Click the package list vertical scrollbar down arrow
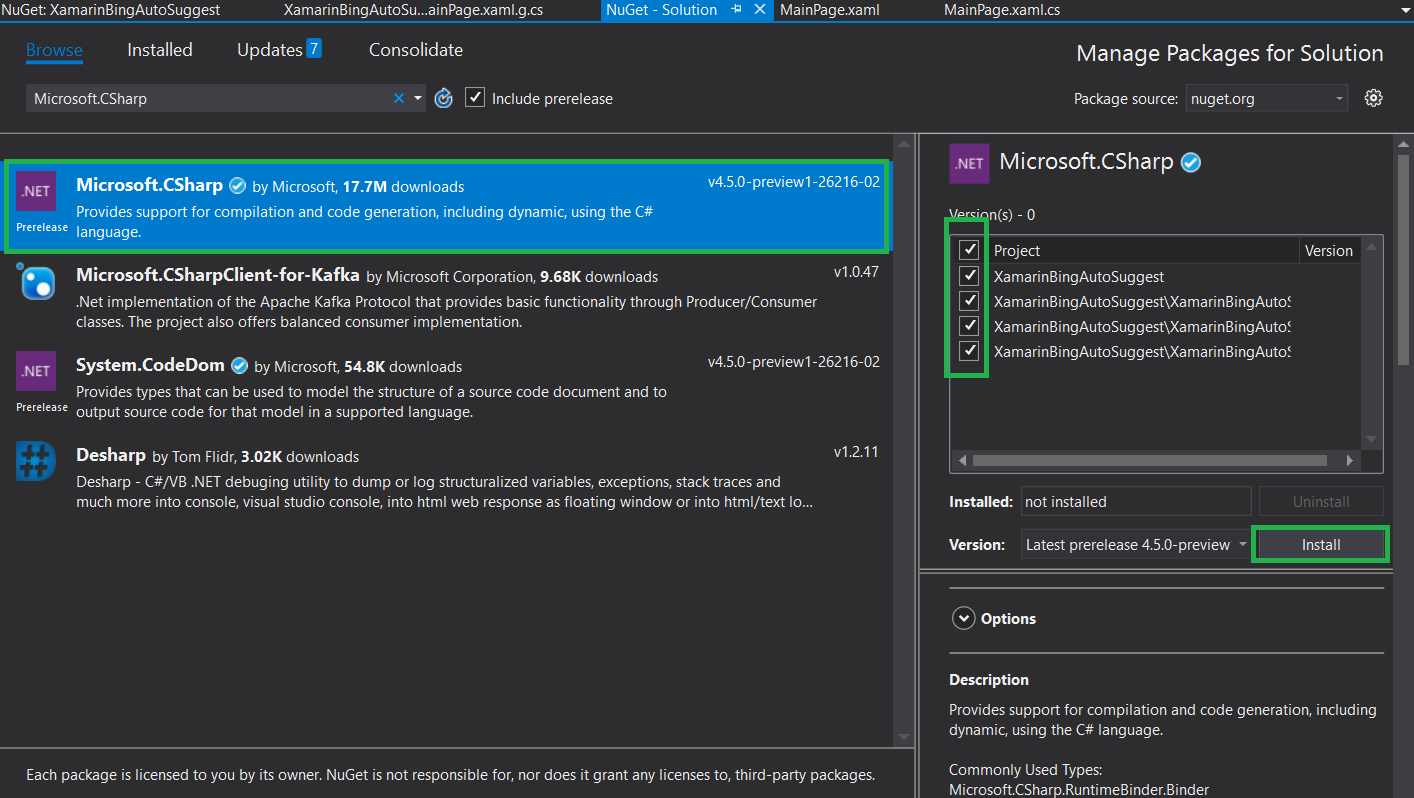This screenshot has width=1414, height=798. point(903,736)
